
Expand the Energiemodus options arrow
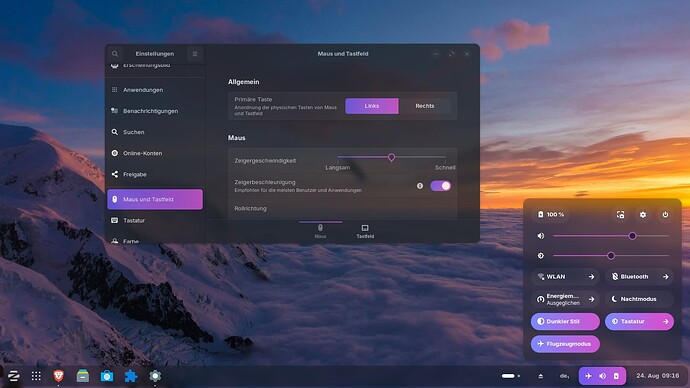tap(591, 299)
